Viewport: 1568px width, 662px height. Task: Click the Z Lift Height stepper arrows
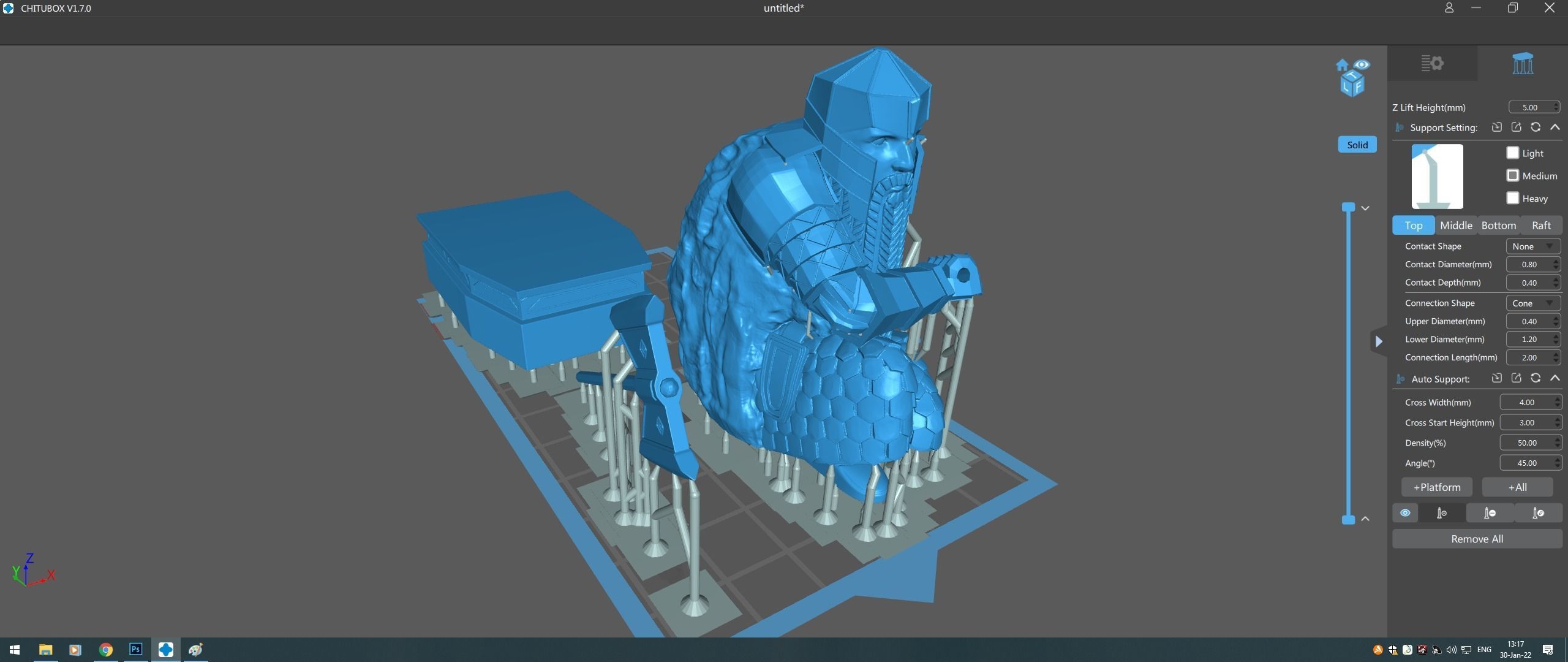1556,107
